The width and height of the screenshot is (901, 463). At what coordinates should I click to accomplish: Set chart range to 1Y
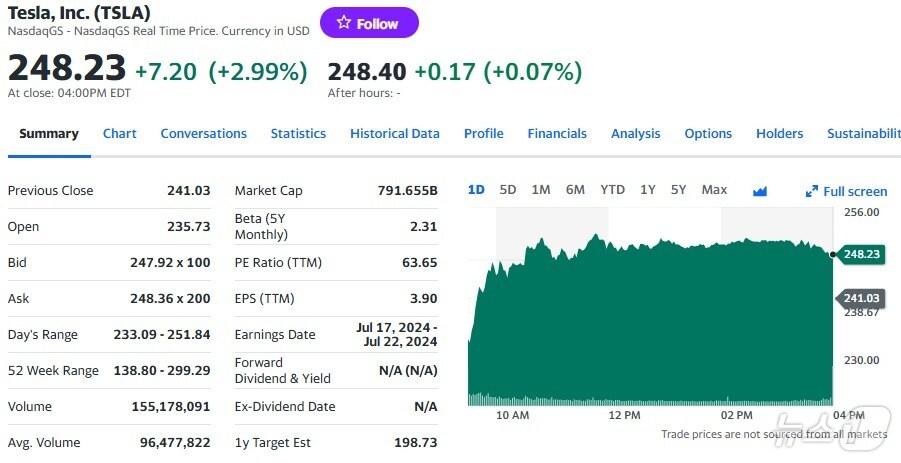point(647,190)
